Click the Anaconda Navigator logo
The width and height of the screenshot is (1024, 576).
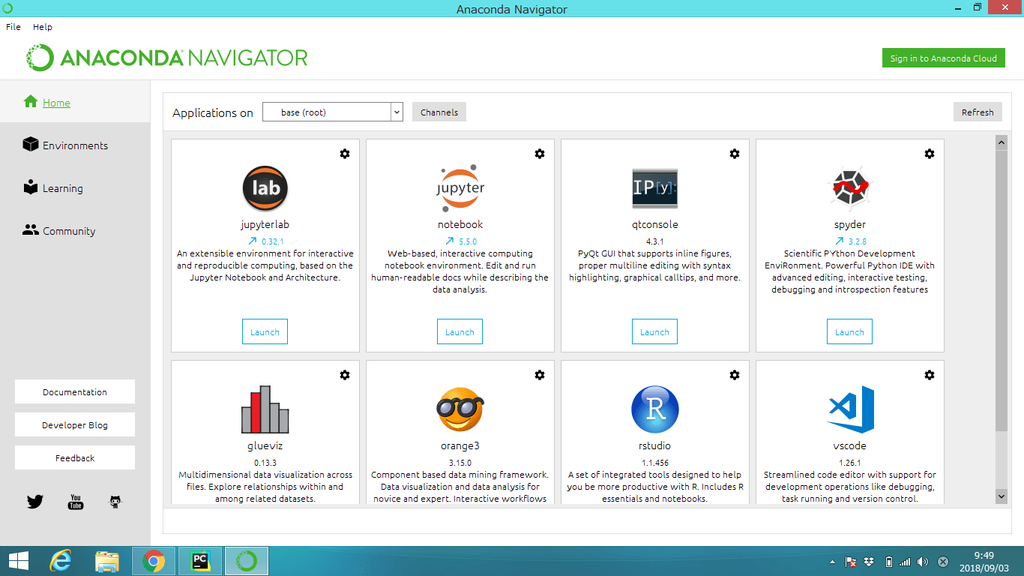(x=167, y=58)
